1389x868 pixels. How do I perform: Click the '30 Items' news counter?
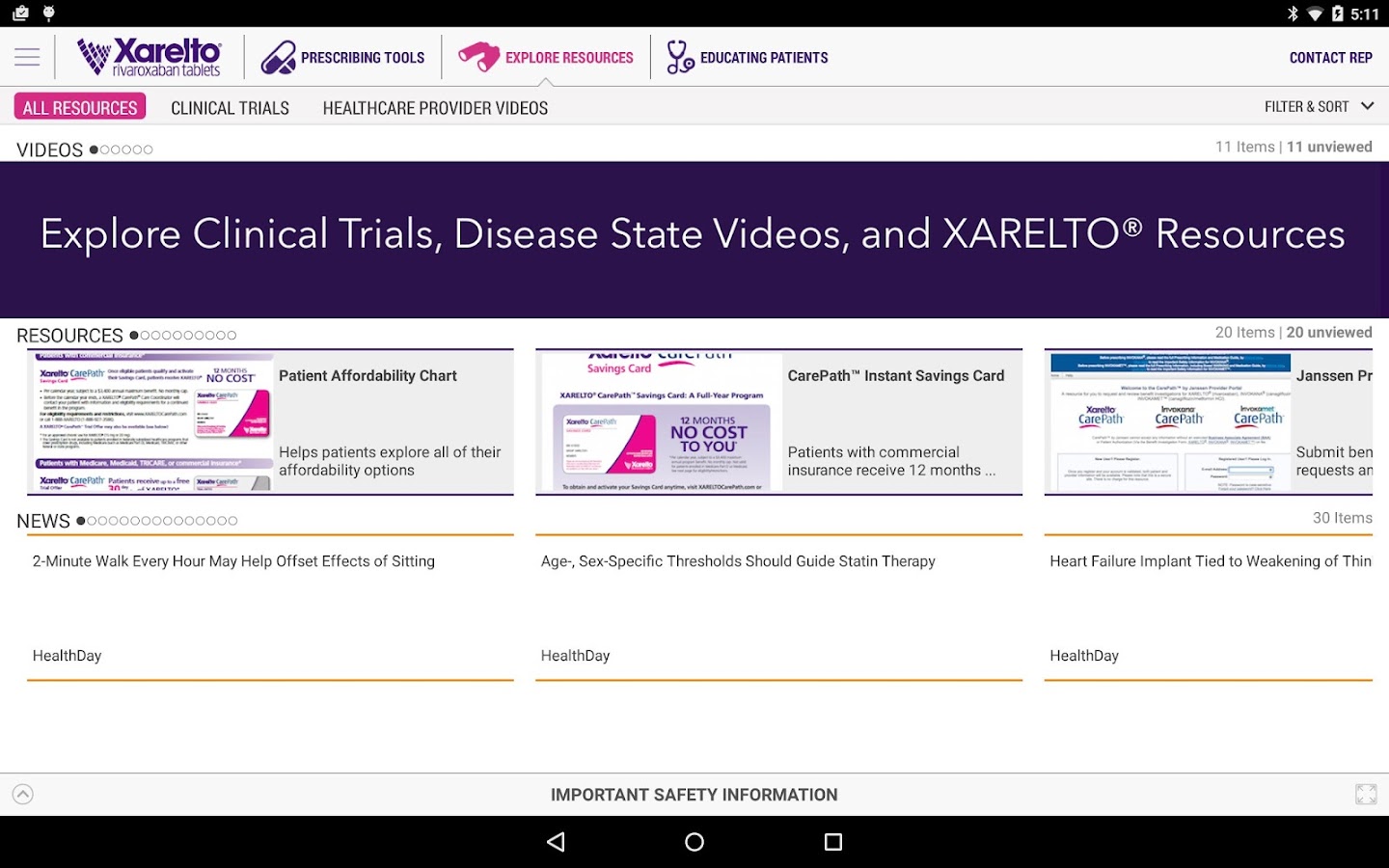[x=1342, y=518]
